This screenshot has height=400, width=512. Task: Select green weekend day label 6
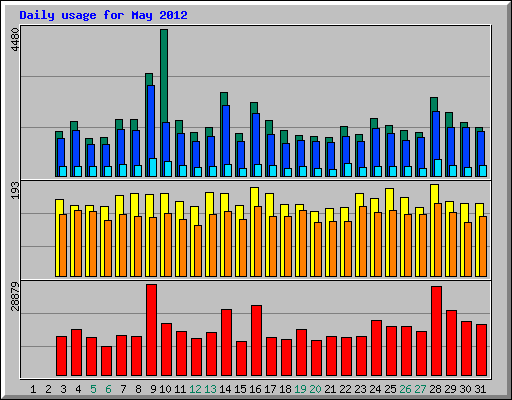tap(108, 389)
